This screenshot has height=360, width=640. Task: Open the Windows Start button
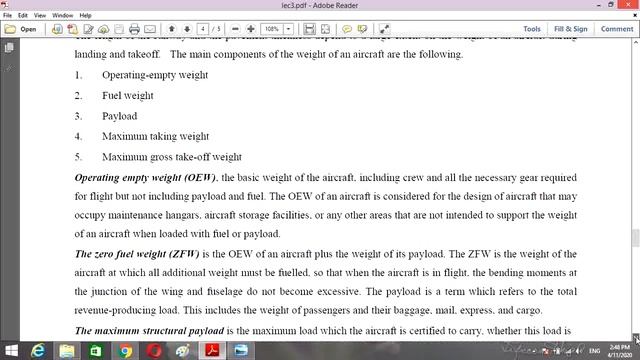tap(11, 351)
